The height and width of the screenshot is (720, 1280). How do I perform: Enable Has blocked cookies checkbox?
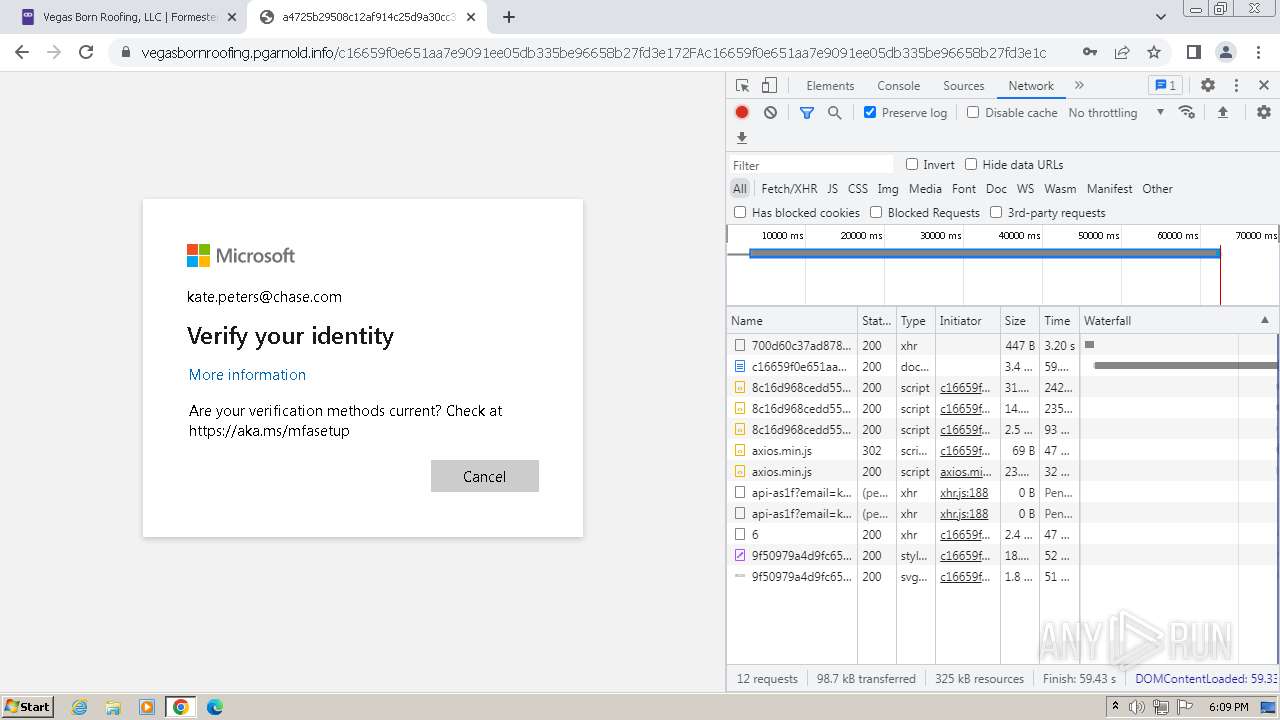tap(740, 212)
